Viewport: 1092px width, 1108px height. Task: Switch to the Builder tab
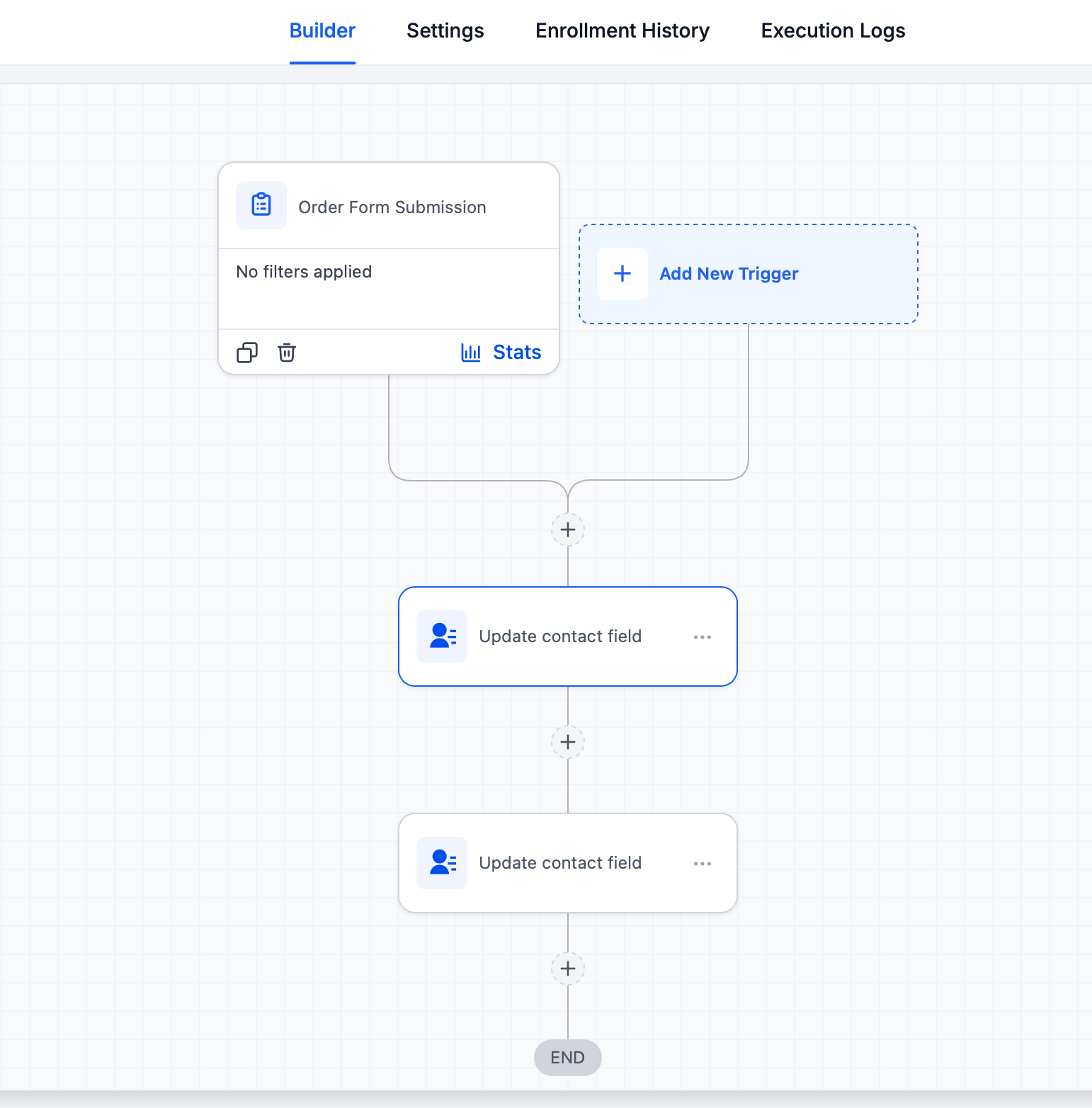point(322,31)
